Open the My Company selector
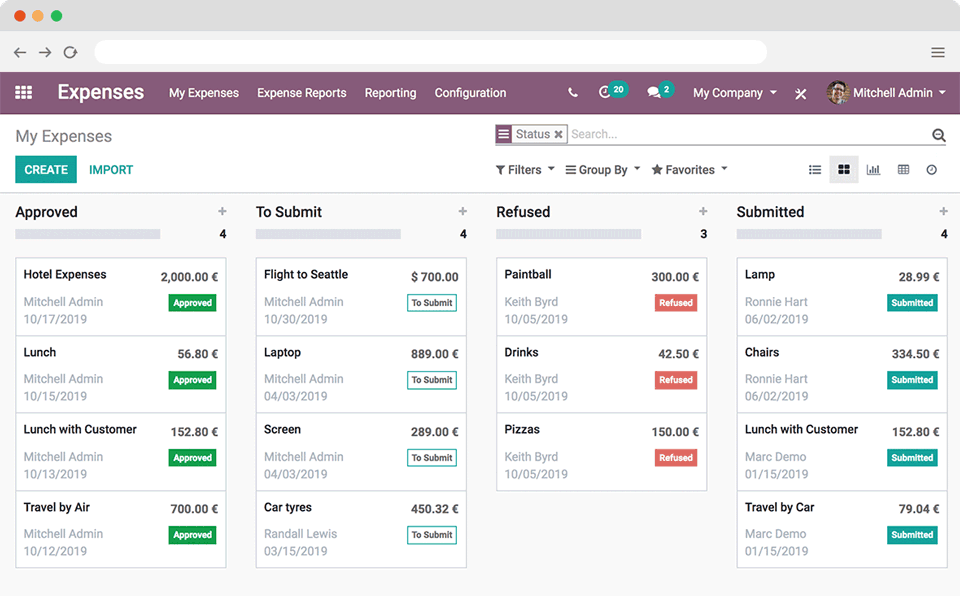The height and width of the screenshot is (596, 960). [734, 93]
